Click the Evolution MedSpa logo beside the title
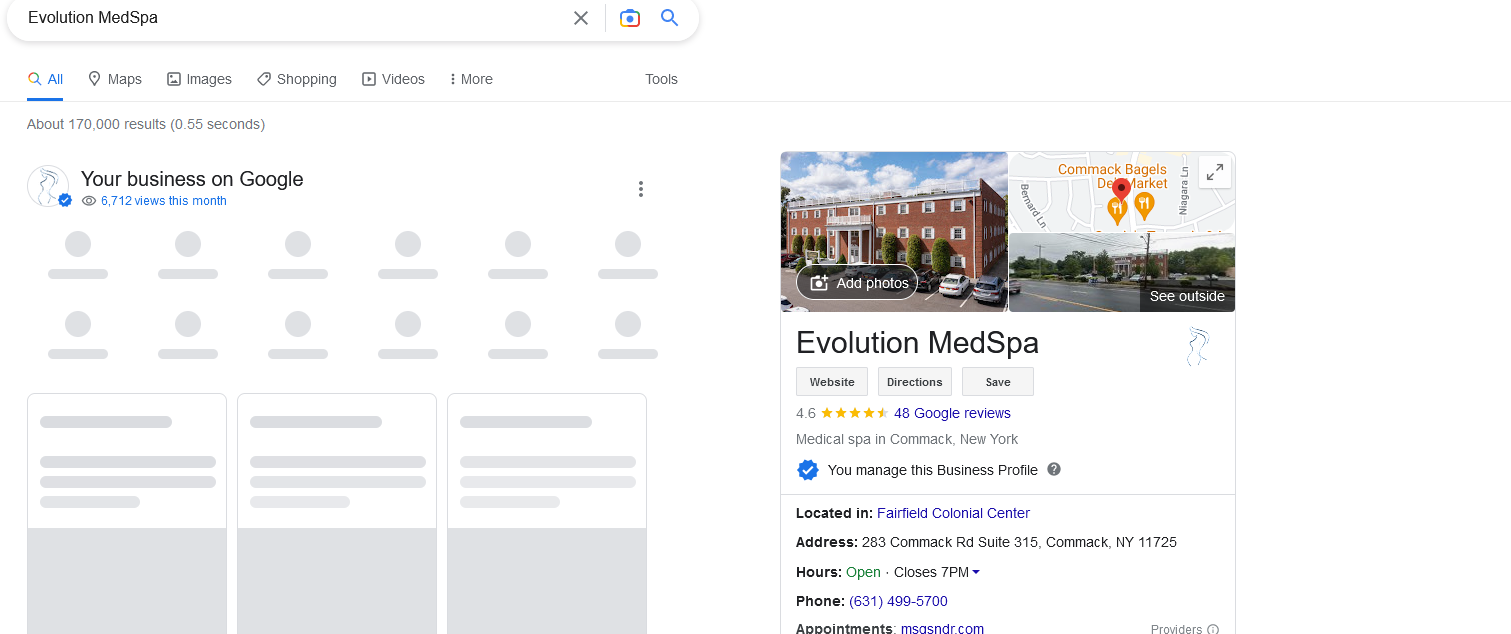 tap(1197, 346)
